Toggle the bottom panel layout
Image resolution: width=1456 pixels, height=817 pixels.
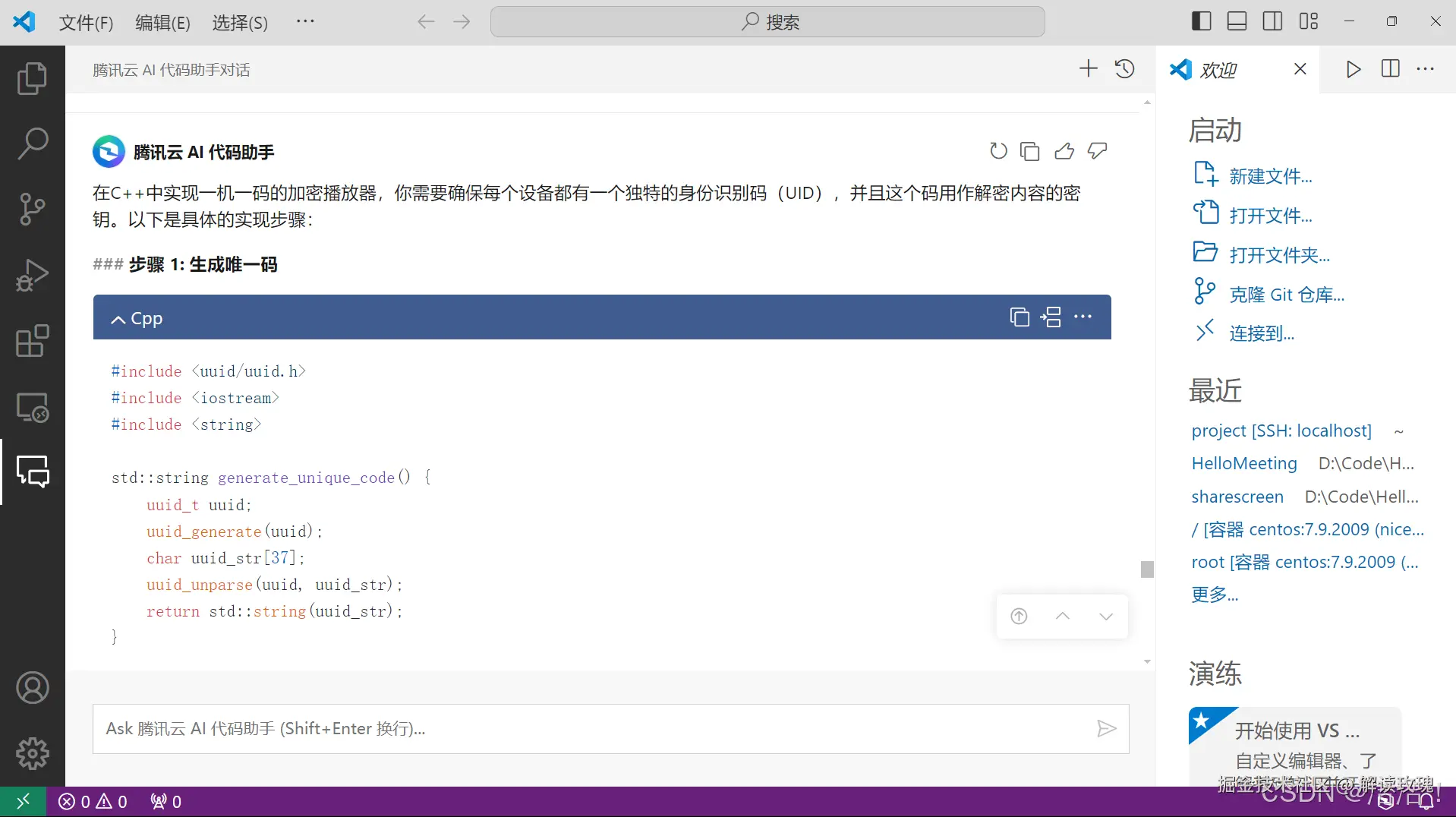(x=1237, y=21)
